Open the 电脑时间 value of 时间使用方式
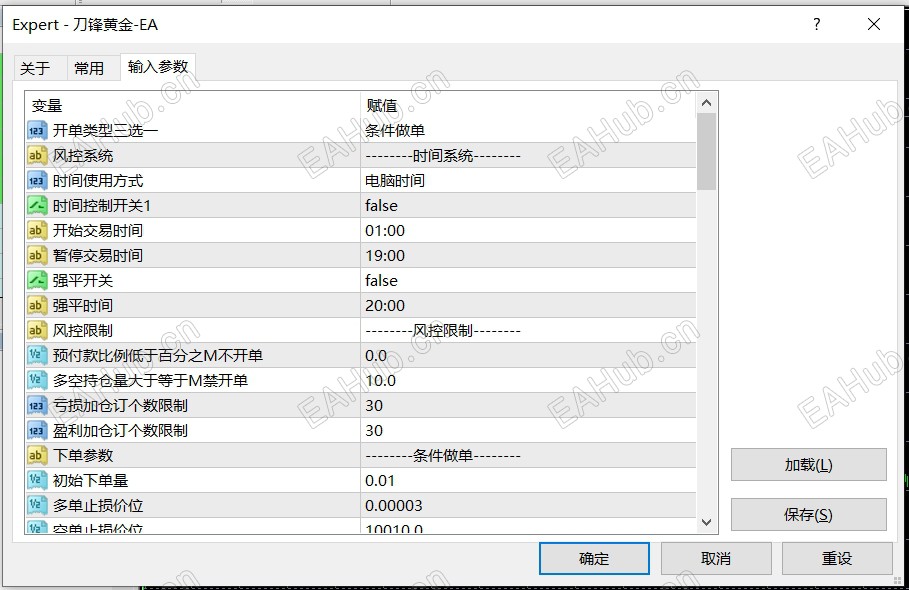The height and width of the screenshot is (590, 909). click(x=528, y=181)
